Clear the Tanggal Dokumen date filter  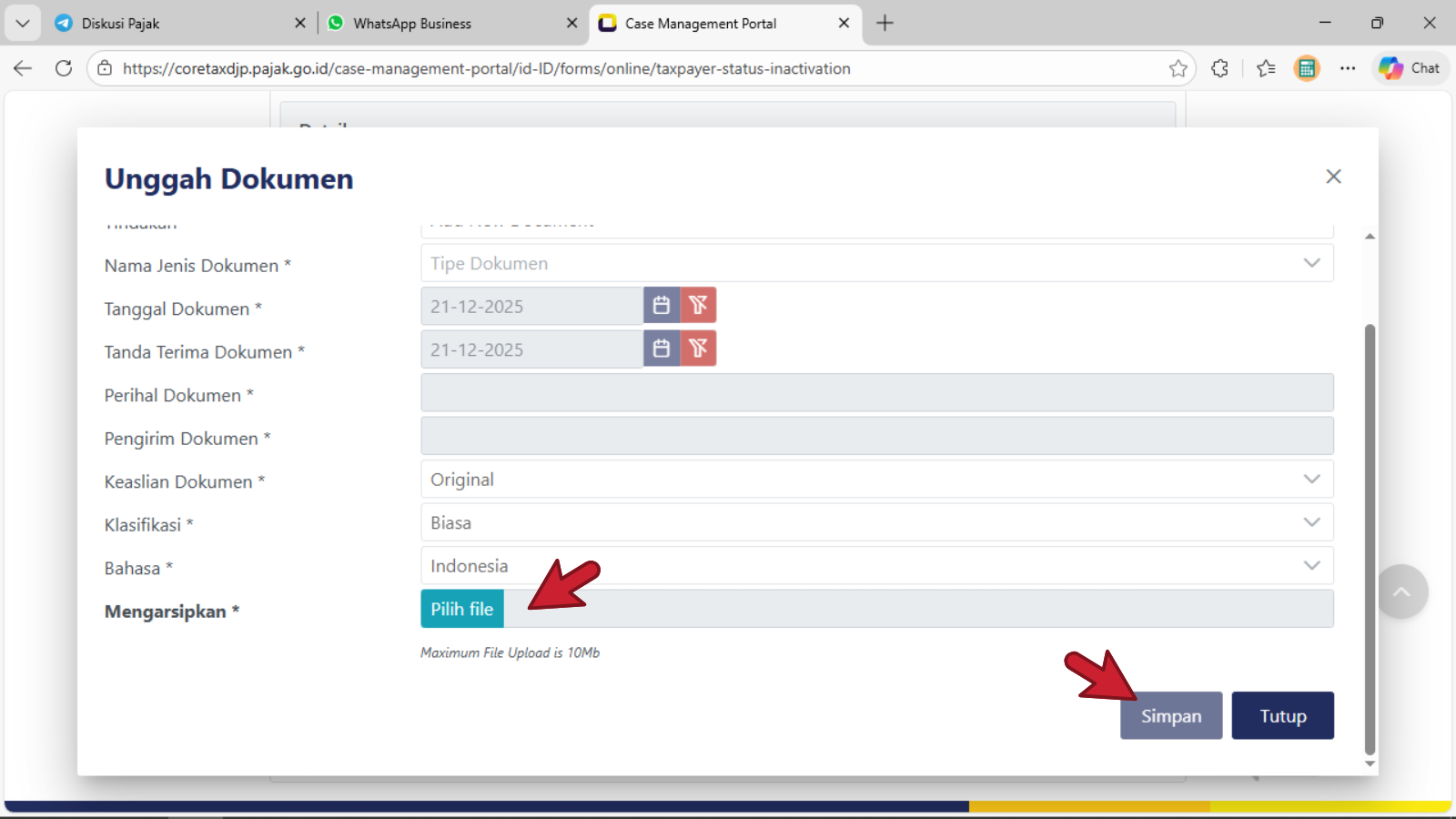[x=698, y=306]
